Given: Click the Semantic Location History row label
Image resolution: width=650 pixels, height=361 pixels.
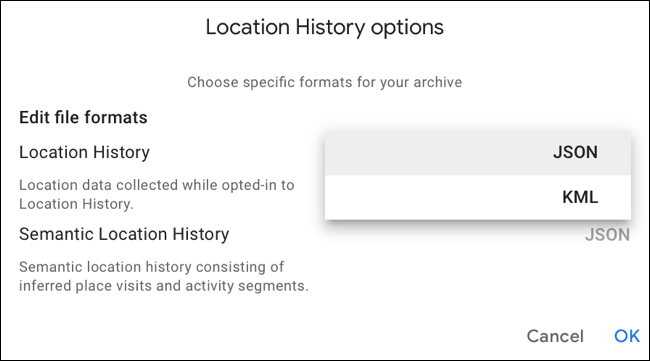Looking at the screenshot, I should [x=124, y=234].
